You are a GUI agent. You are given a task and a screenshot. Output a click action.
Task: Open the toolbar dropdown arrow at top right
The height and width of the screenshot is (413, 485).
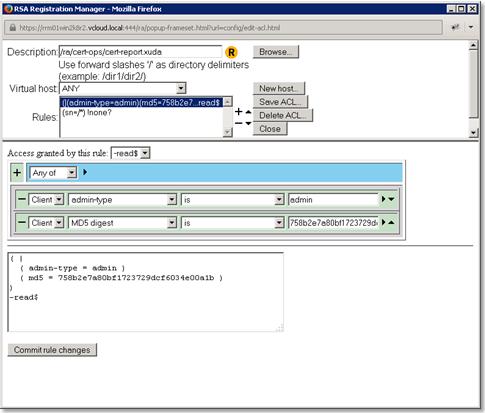[471, 27]
